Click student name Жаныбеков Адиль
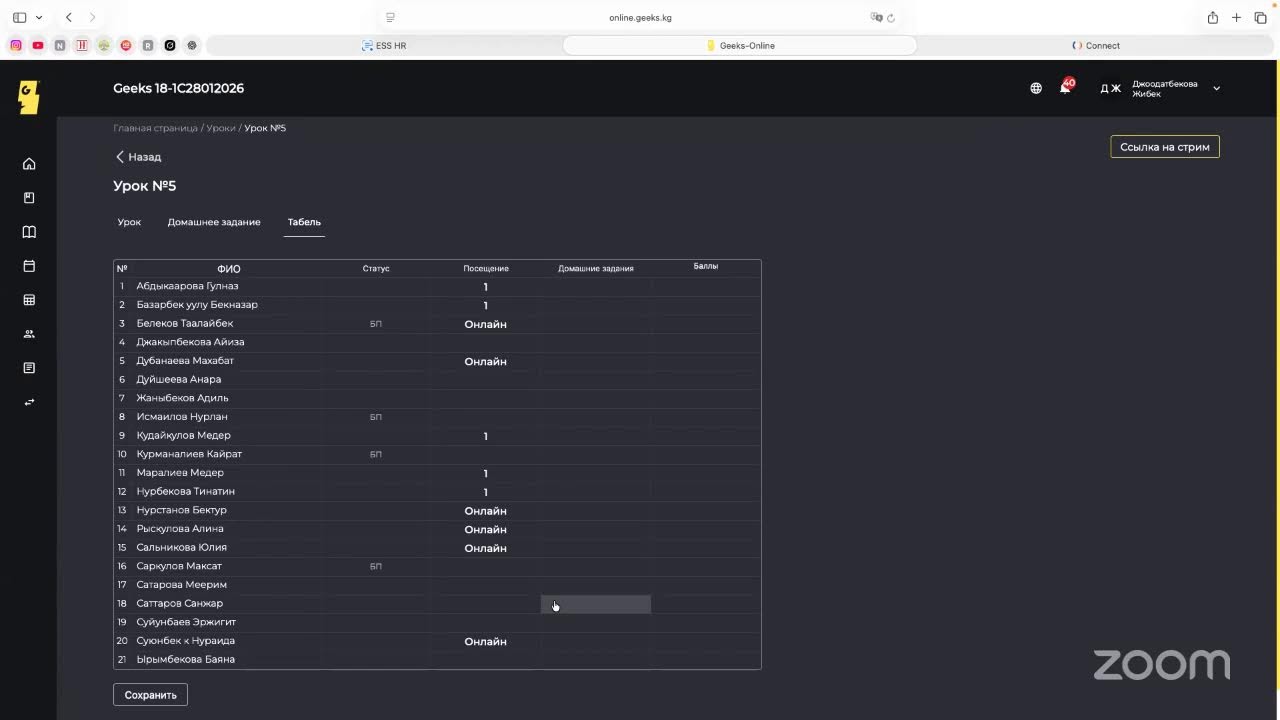 pyautogui.click(x=182, y=398)
